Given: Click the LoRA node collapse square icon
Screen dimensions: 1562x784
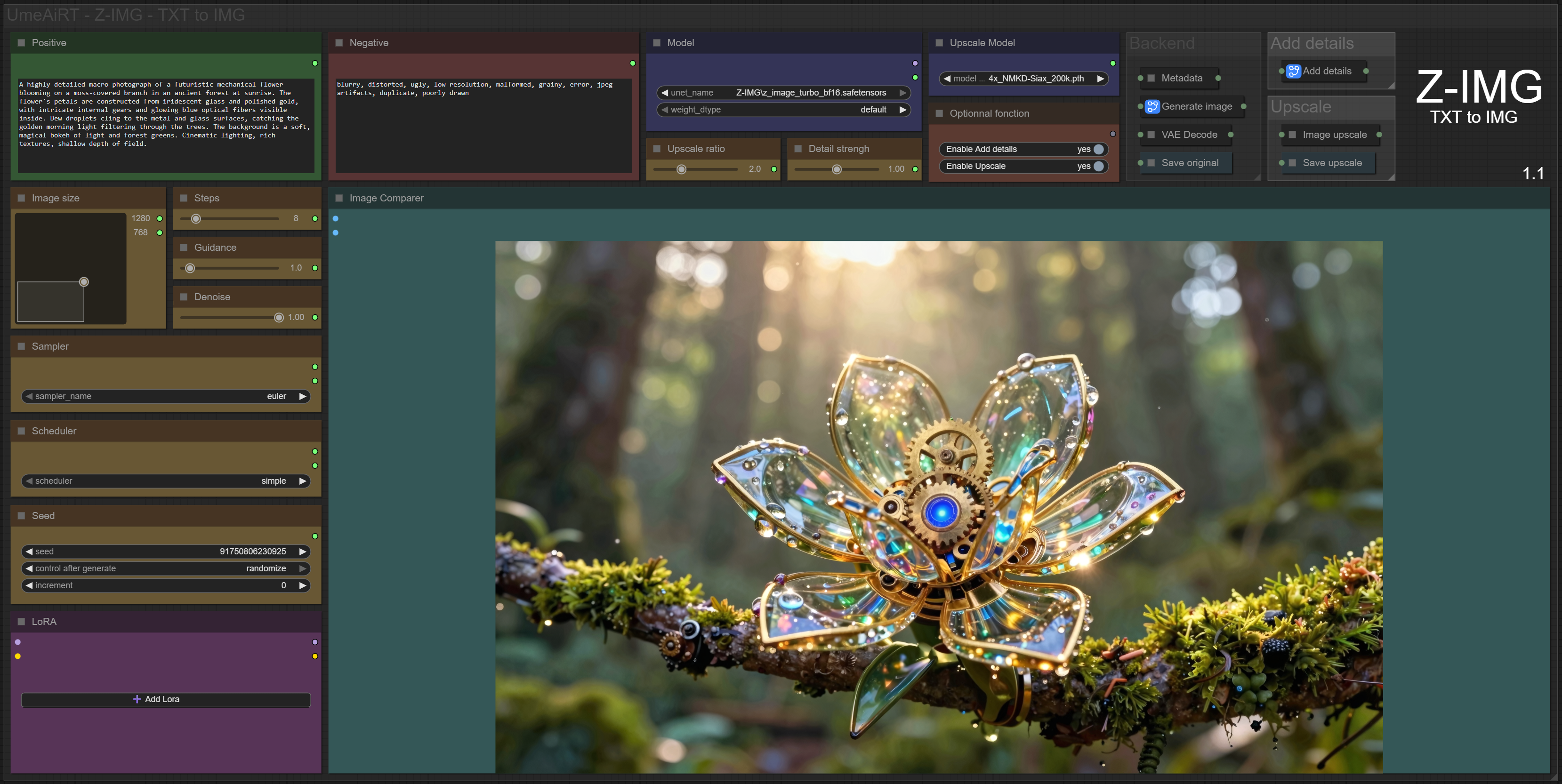Looking at the screenshot, I should pyautogui.click(x=21, y=622).
